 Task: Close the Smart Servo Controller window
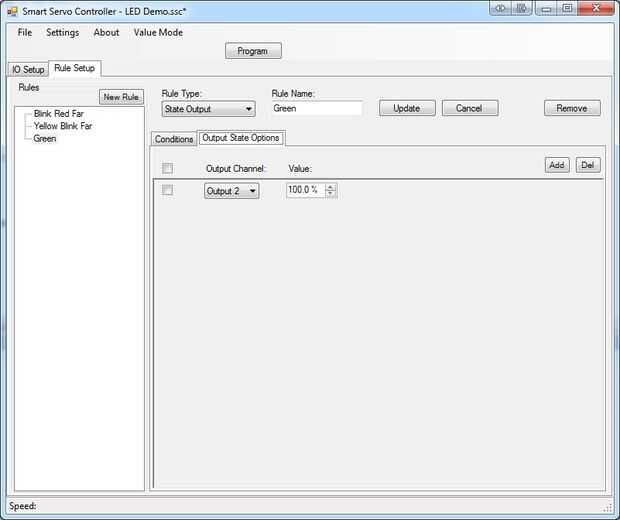coord(596,8)
